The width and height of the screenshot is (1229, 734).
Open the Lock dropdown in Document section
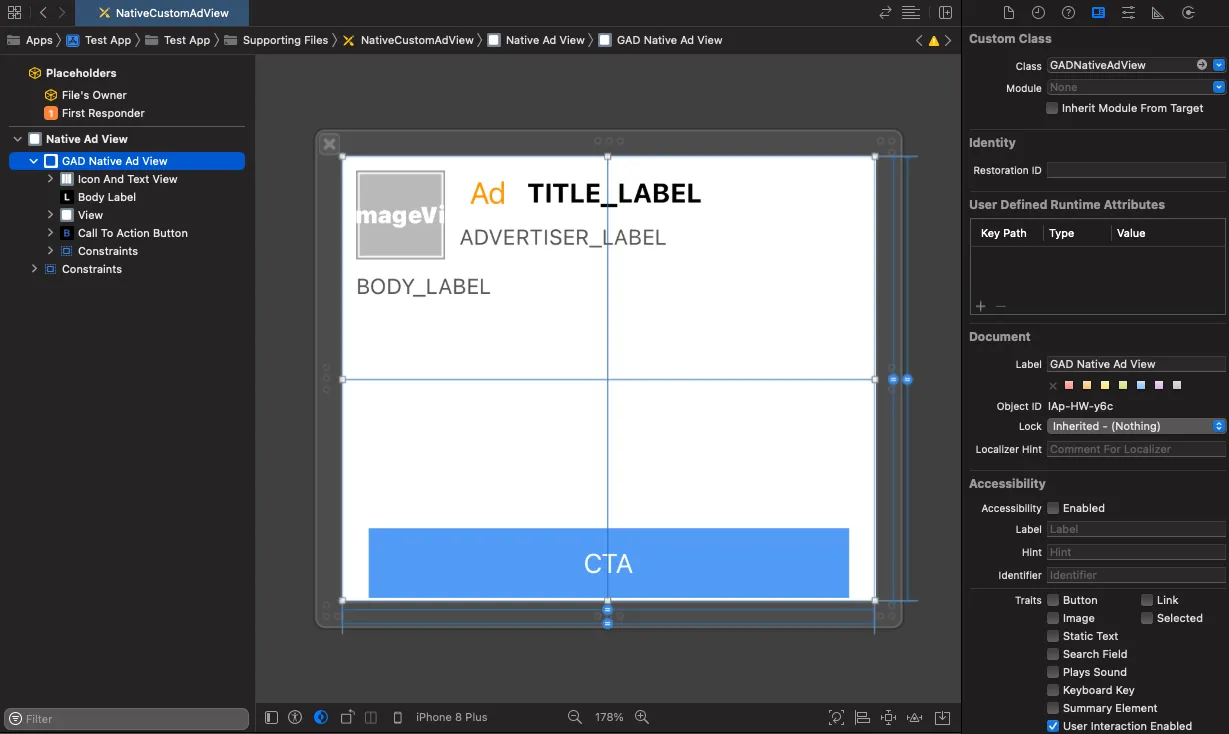click(x=1218, y=426)
